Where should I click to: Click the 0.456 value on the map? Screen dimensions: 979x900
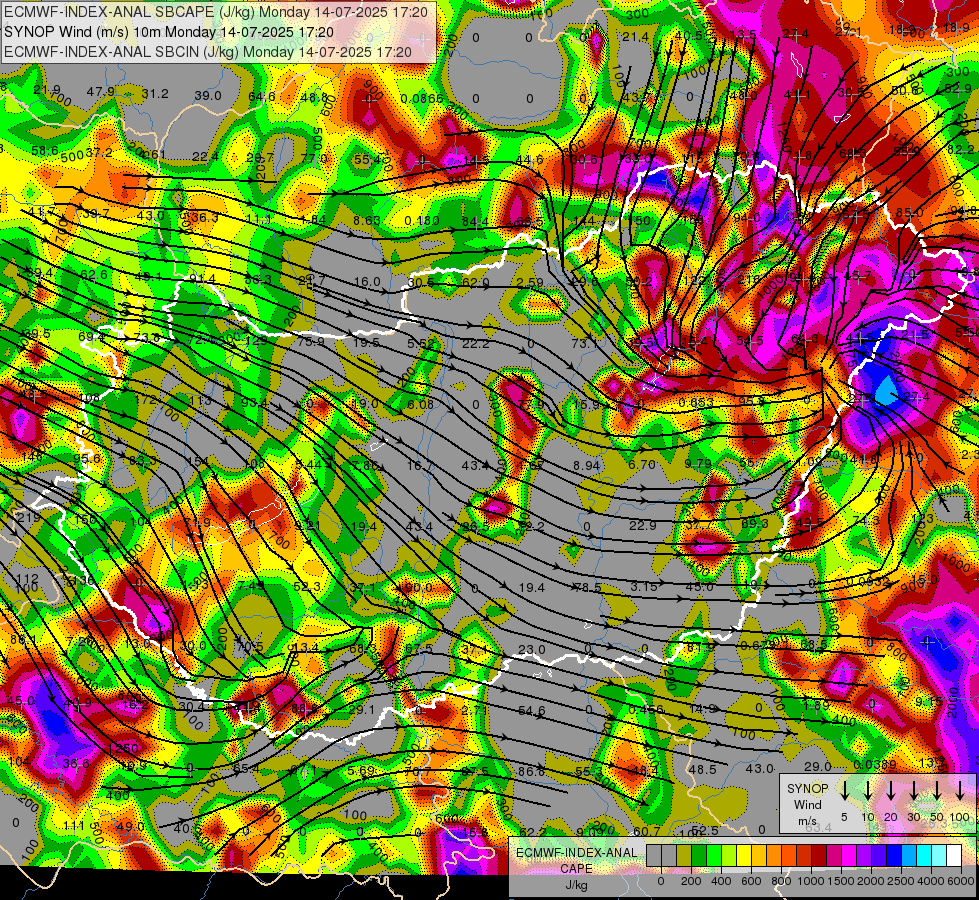[x=646, y=710]
